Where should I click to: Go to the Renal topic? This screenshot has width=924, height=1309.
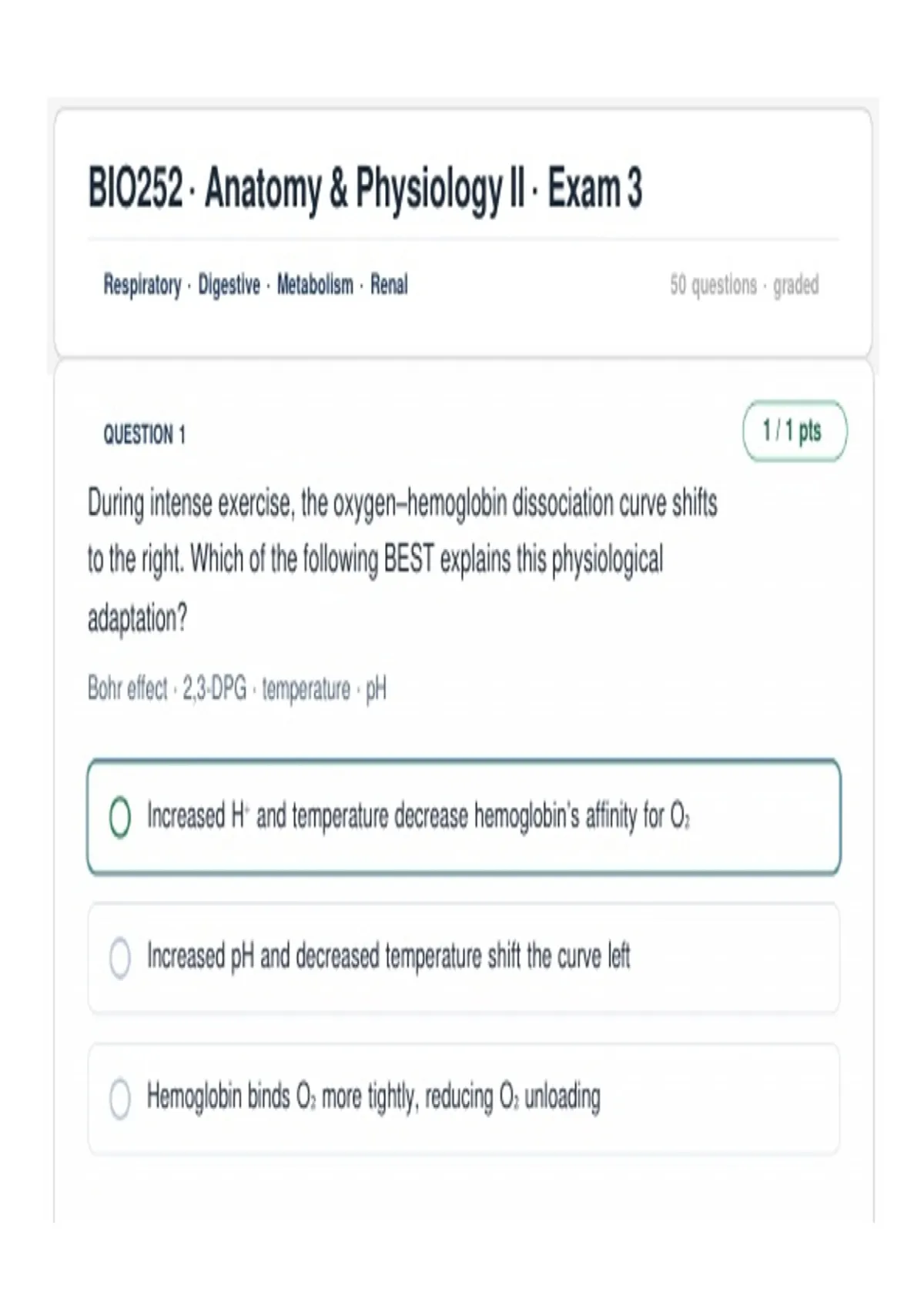(389, 286)
